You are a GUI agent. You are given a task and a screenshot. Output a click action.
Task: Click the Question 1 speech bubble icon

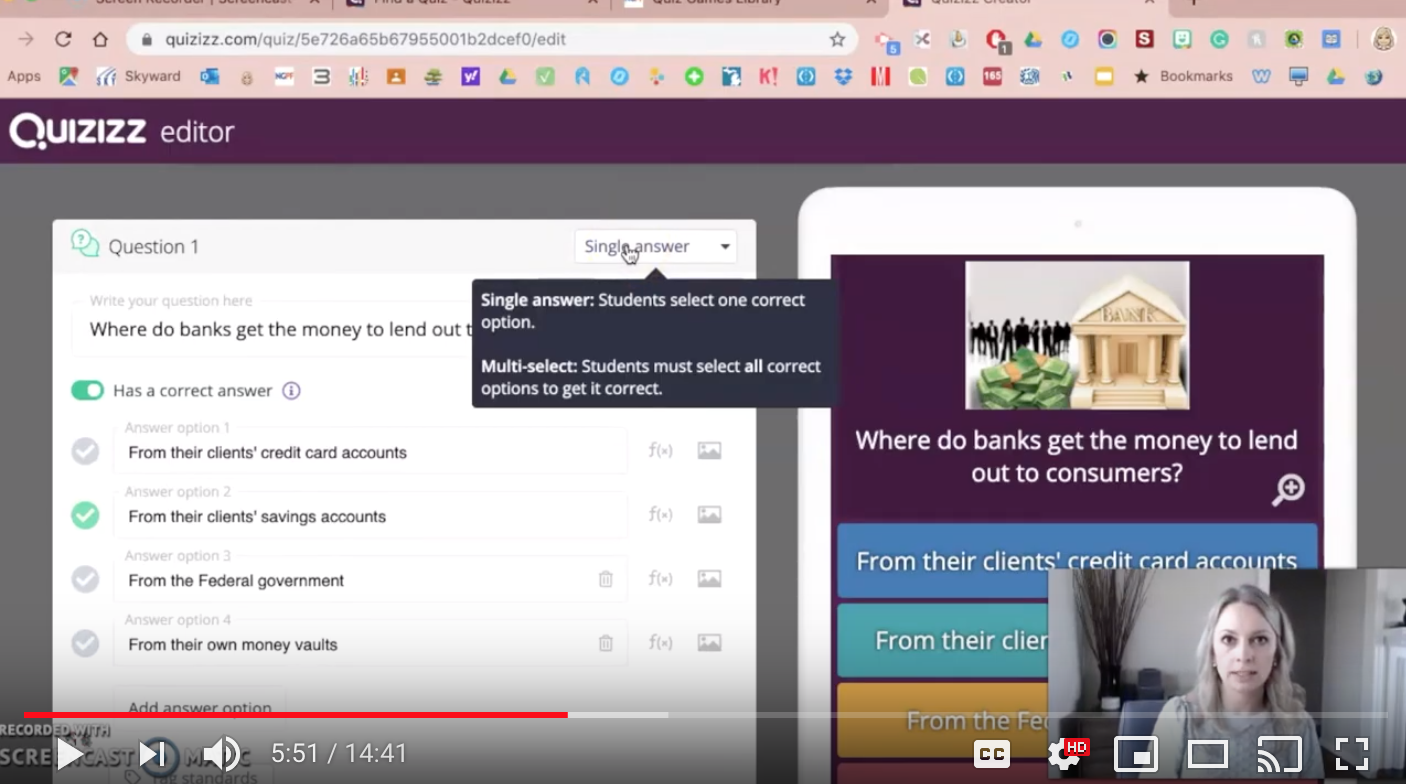tap(85, 244)
